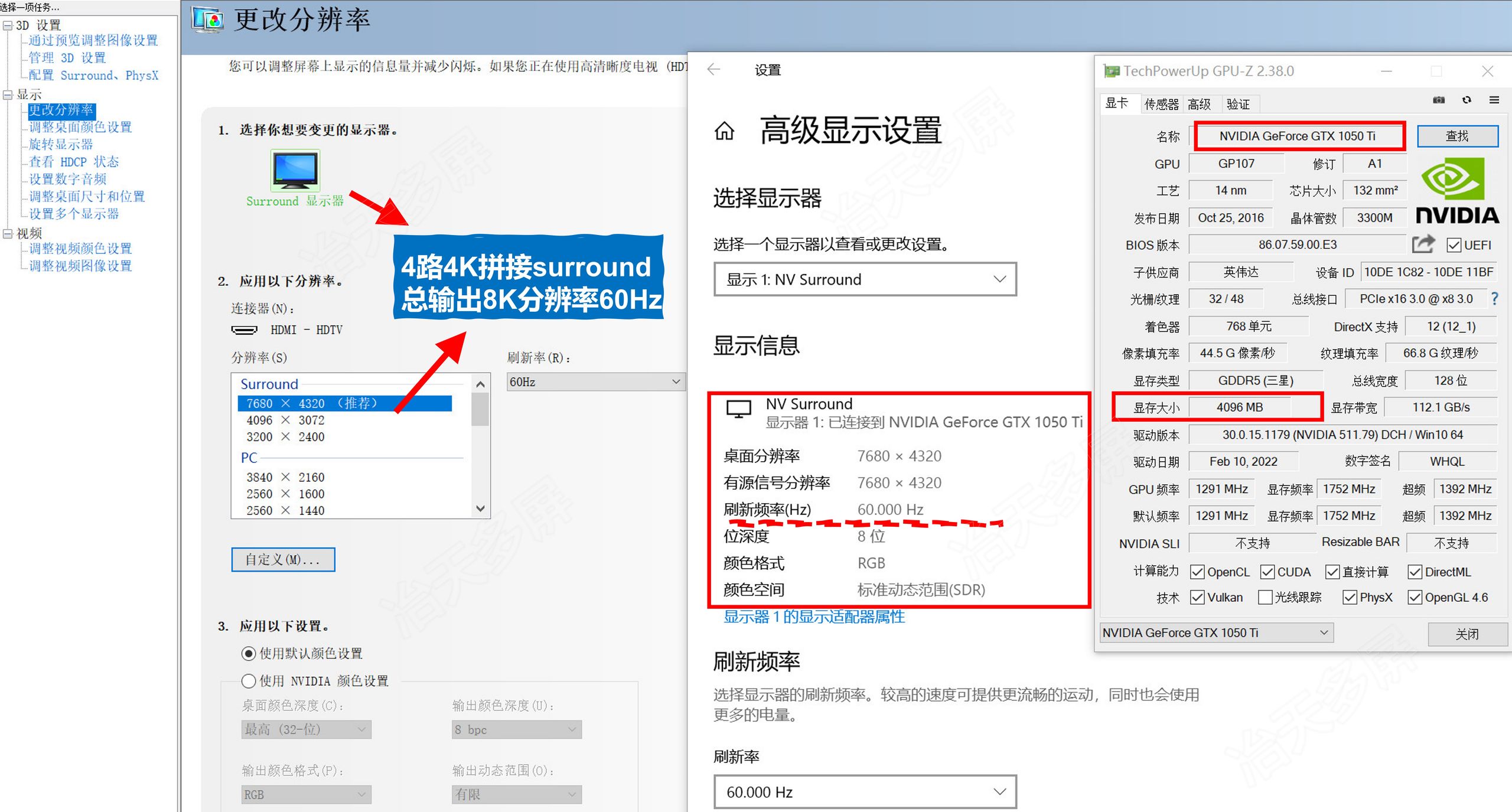Click the Change Resolution header icon

[207, 19]
